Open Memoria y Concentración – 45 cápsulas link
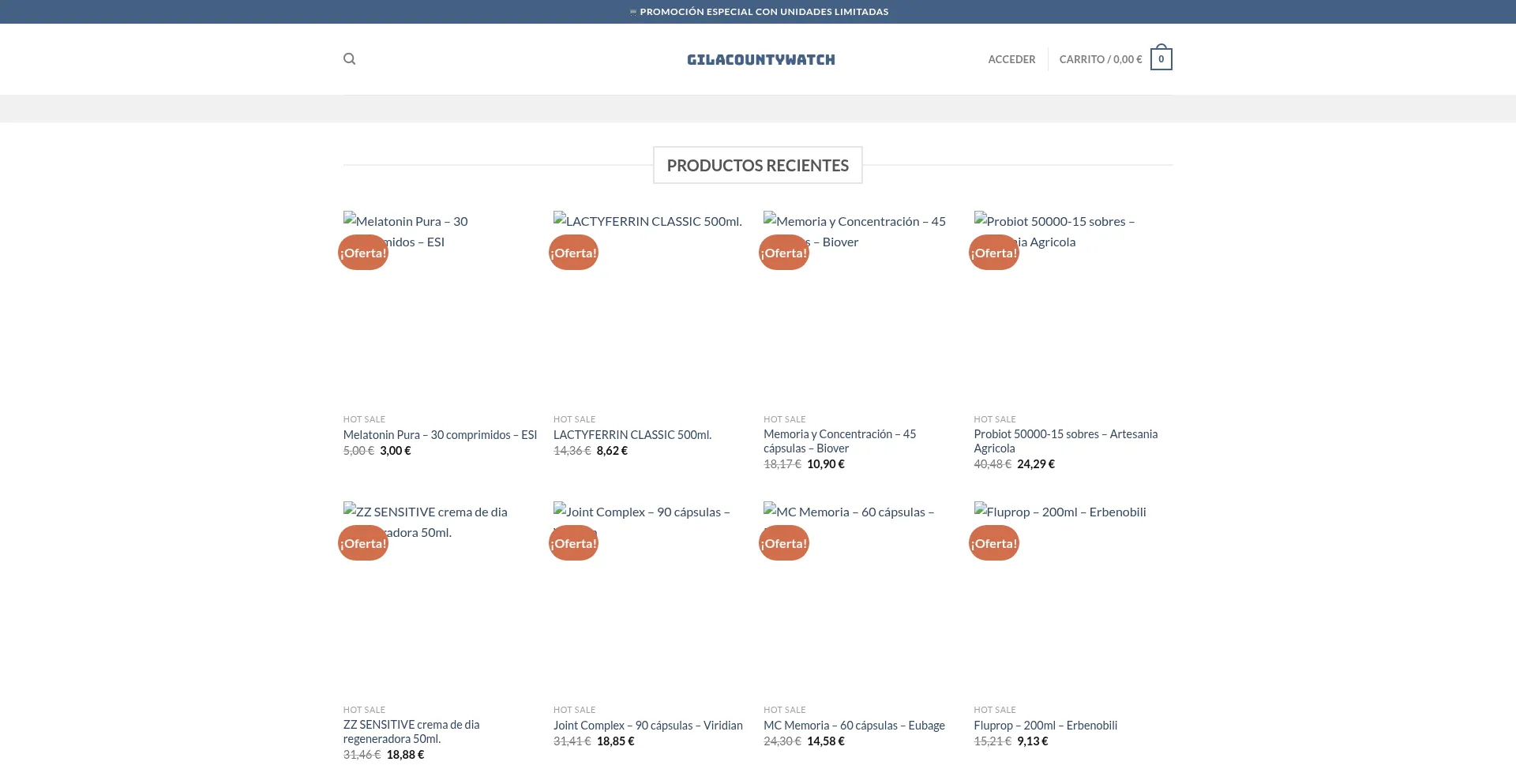Viewport: 1516px width, 784px height. pyautogui.click(x=839, y=441)
